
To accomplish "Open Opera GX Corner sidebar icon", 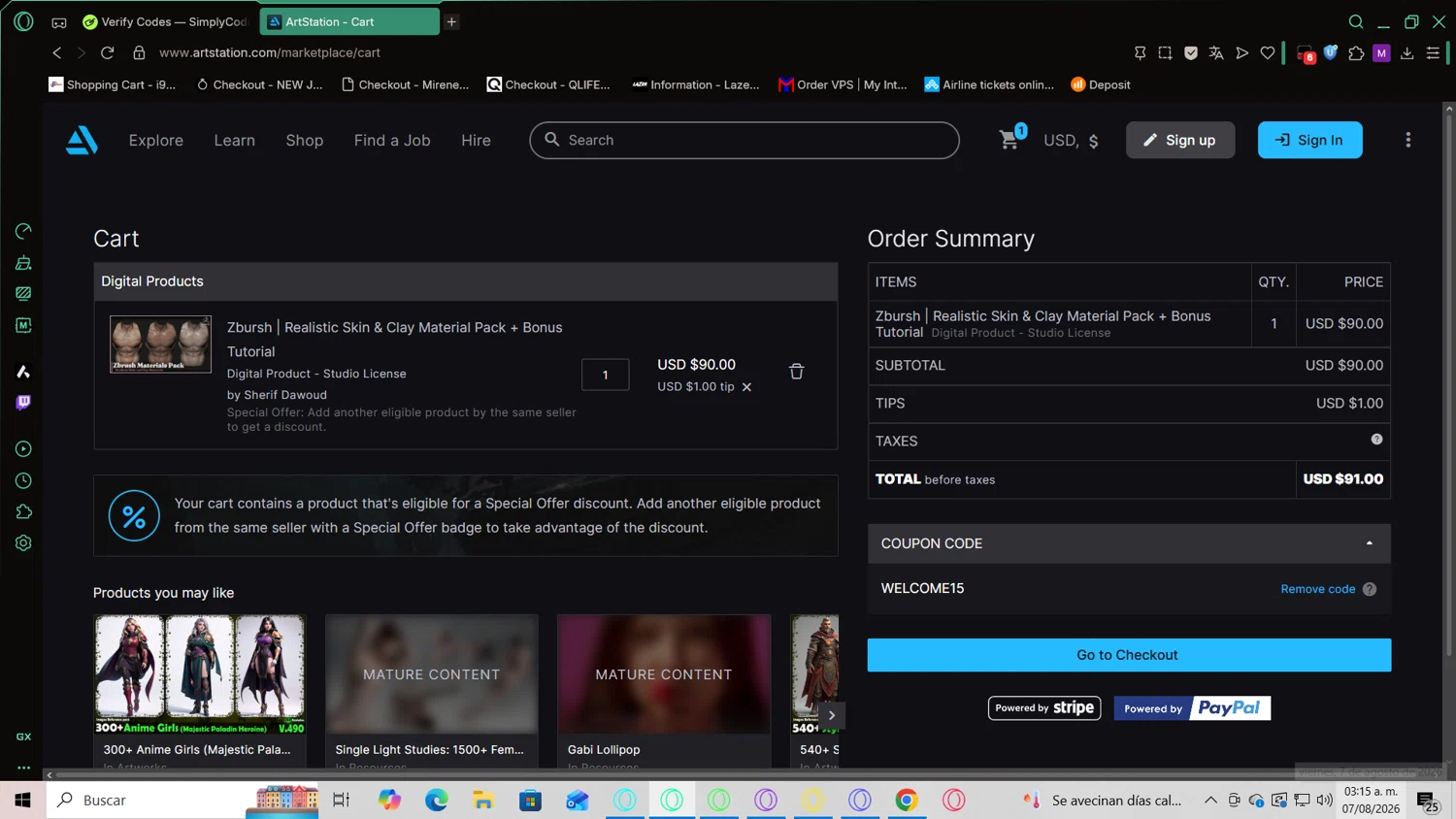I will coord(23,737).
